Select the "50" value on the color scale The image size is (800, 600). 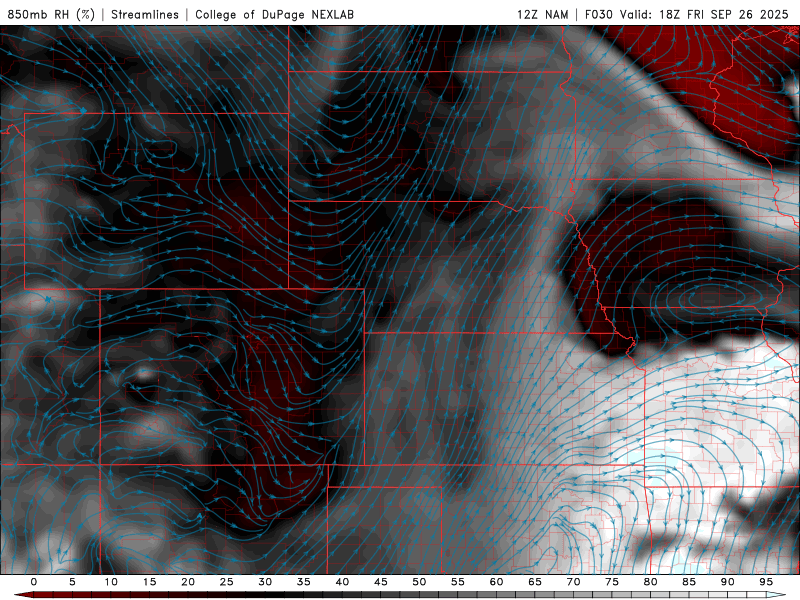[419, 582]
